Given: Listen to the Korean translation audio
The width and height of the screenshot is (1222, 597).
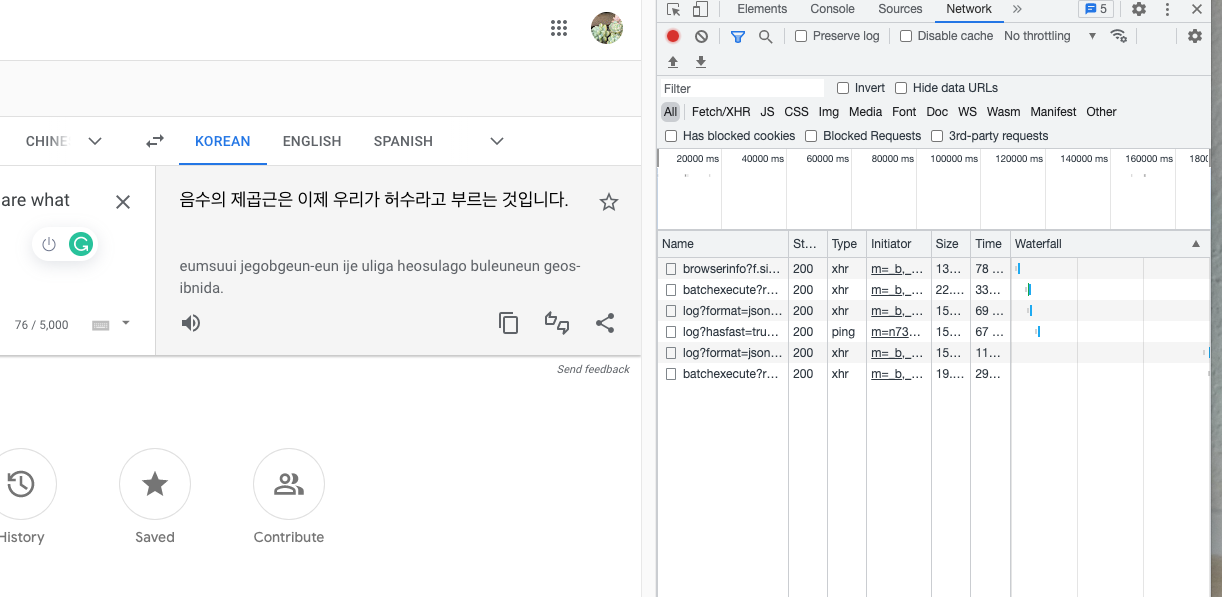Looking at the screenshot, I should [191, 323].
